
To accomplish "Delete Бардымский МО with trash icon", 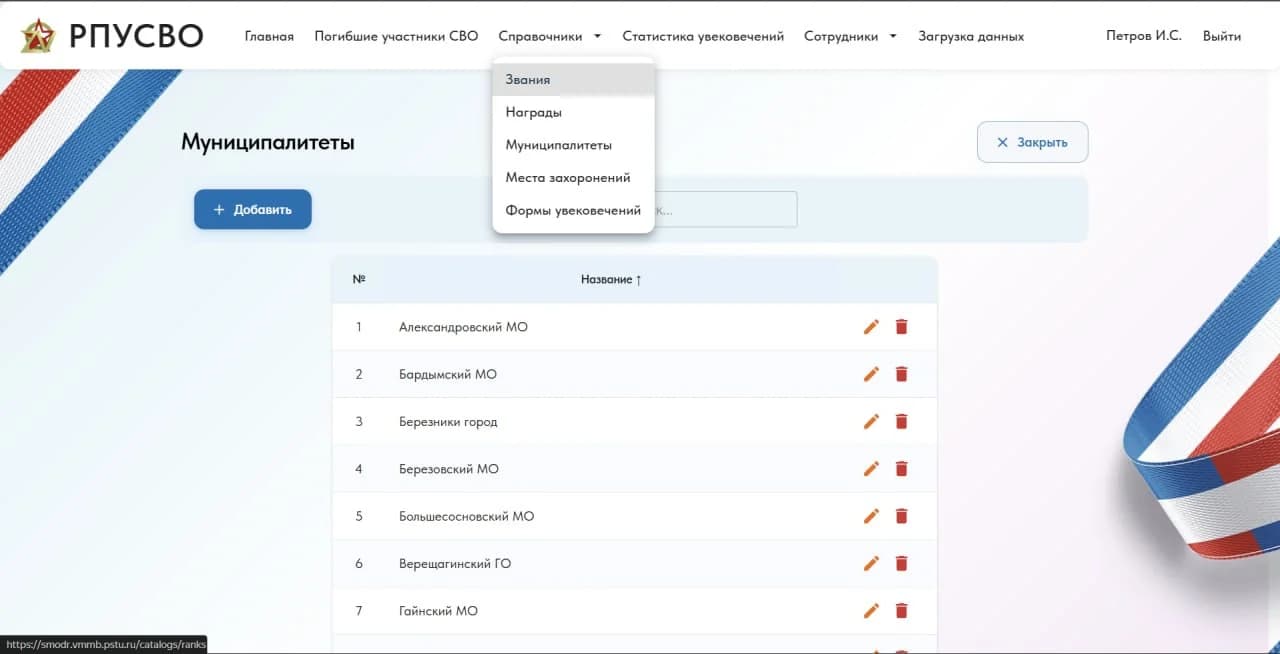I will pyautogui.click(x=901, y=374).
